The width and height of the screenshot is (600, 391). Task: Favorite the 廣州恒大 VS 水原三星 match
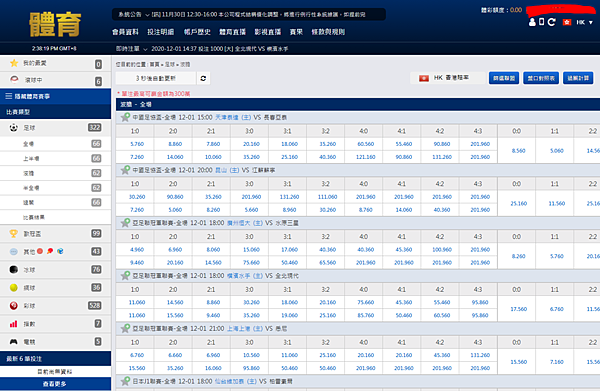coord(125,223)
